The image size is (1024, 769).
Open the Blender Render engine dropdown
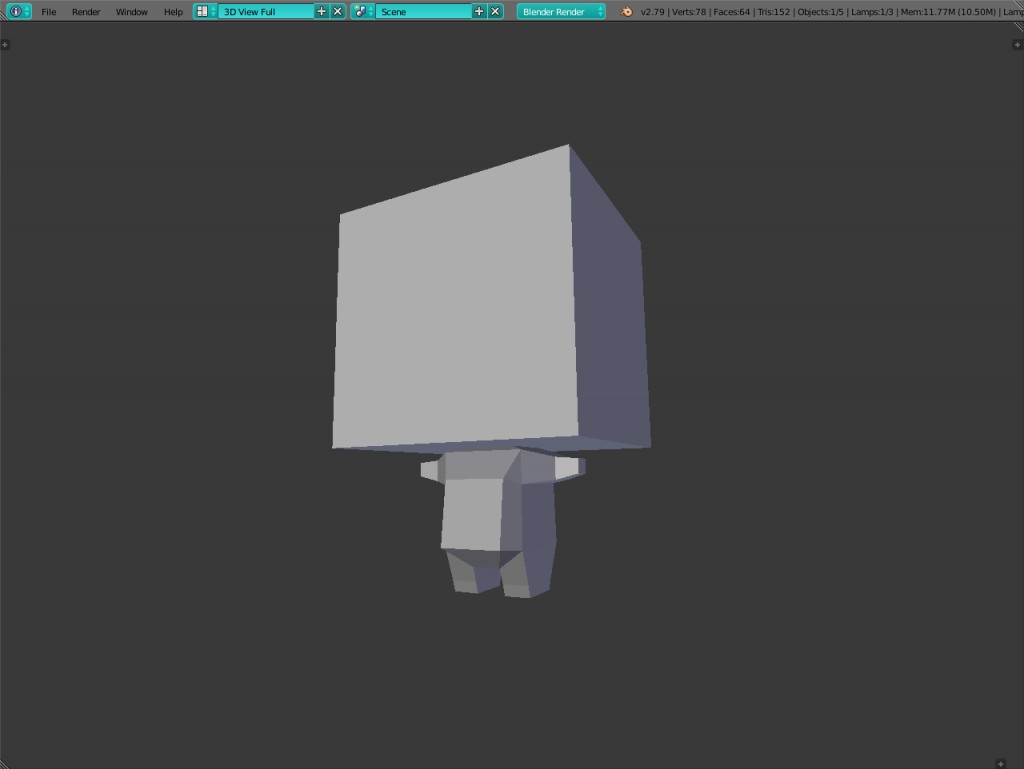tap(558, 11)
